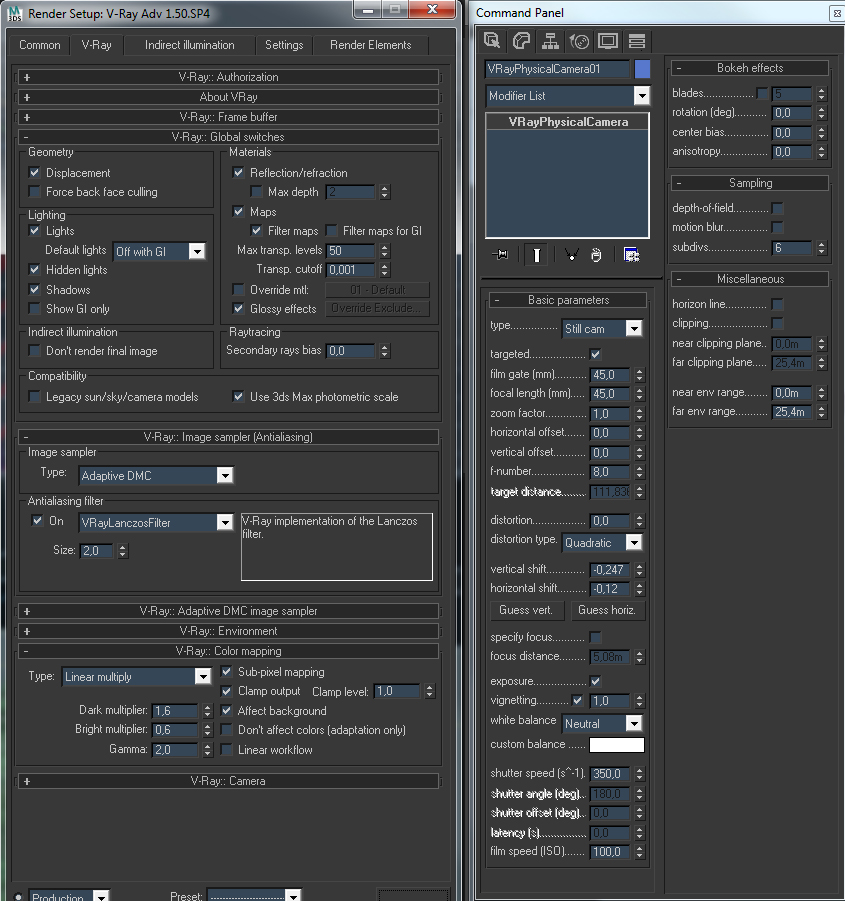This screenshot has height=901, width=845.
Task: Toggle camera exposure checkbox
Action: coord(596,681)
